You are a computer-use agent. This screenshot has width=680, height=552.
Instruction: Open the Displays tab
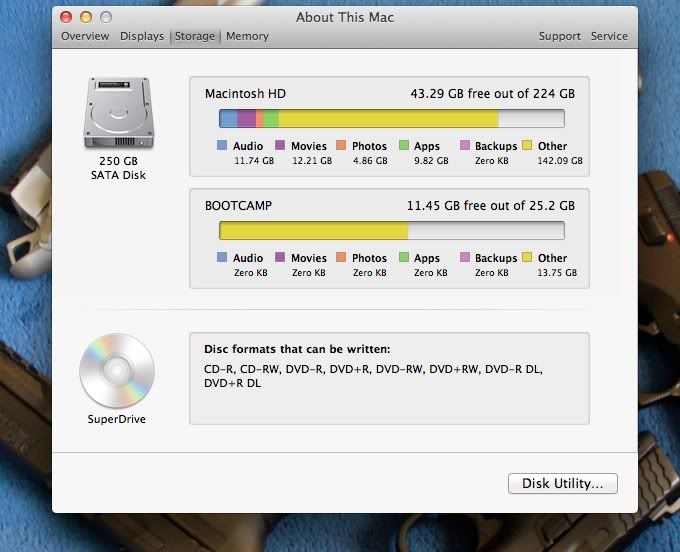tap(142, 36)
